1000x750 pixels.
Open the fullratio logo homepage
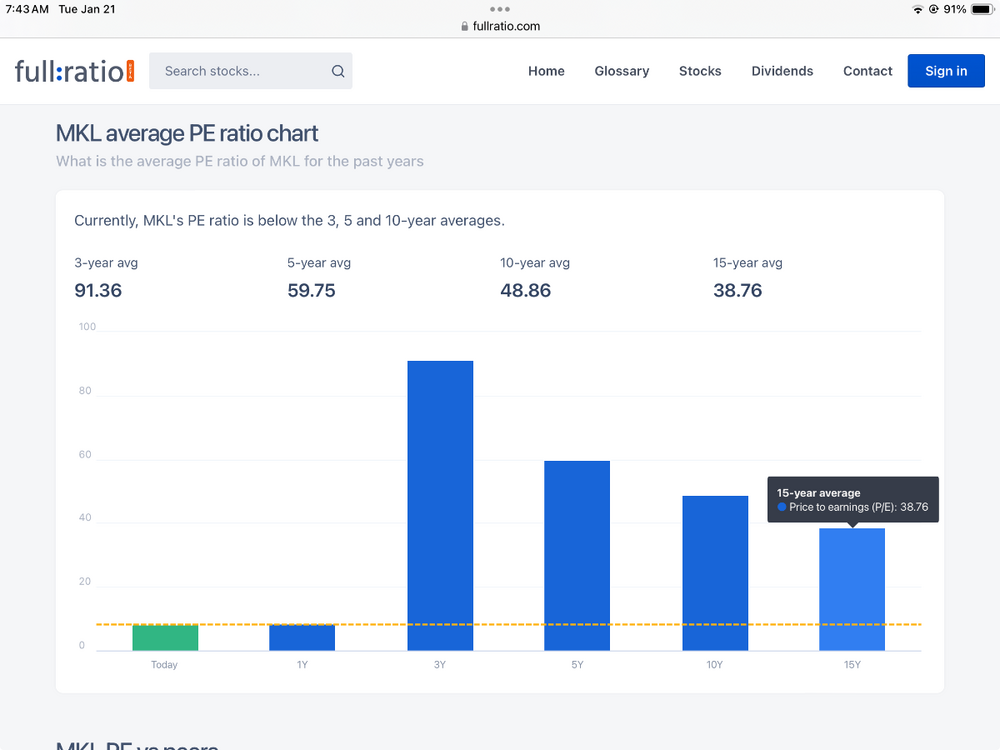click(75, 71)
